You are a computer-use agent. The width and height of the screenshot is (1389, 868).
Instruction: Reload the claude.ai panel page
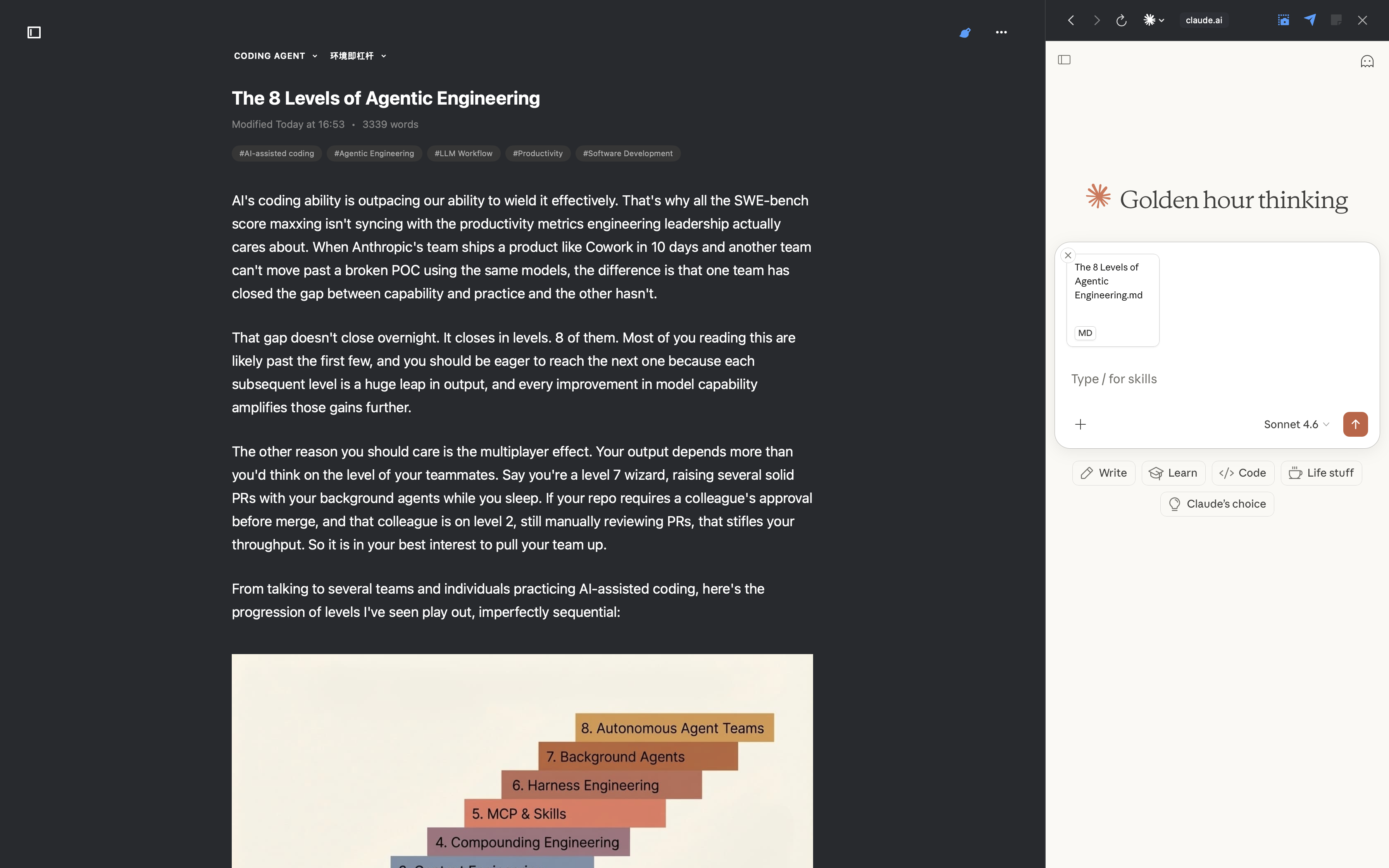(1121, 21)
